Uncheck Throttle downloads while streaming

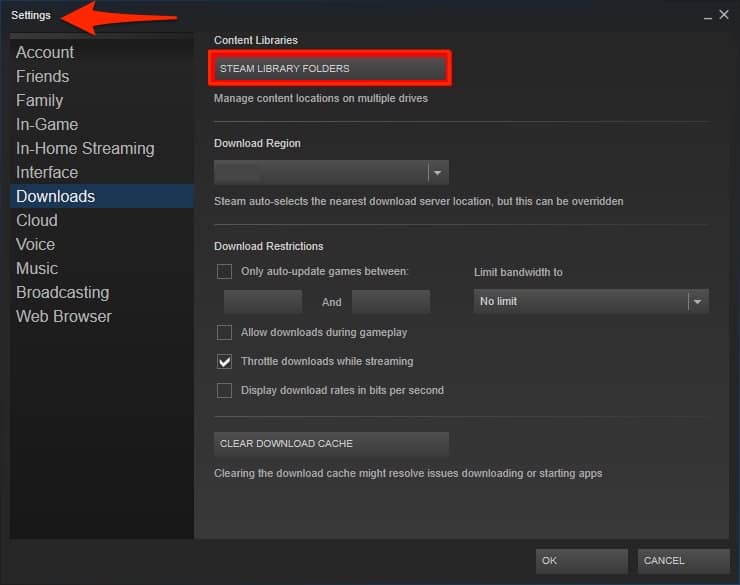[x=224, y=361]
